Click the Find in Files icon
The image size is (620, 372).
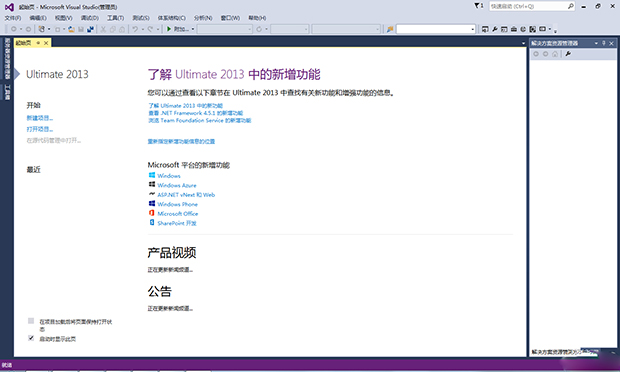(390, 29)
